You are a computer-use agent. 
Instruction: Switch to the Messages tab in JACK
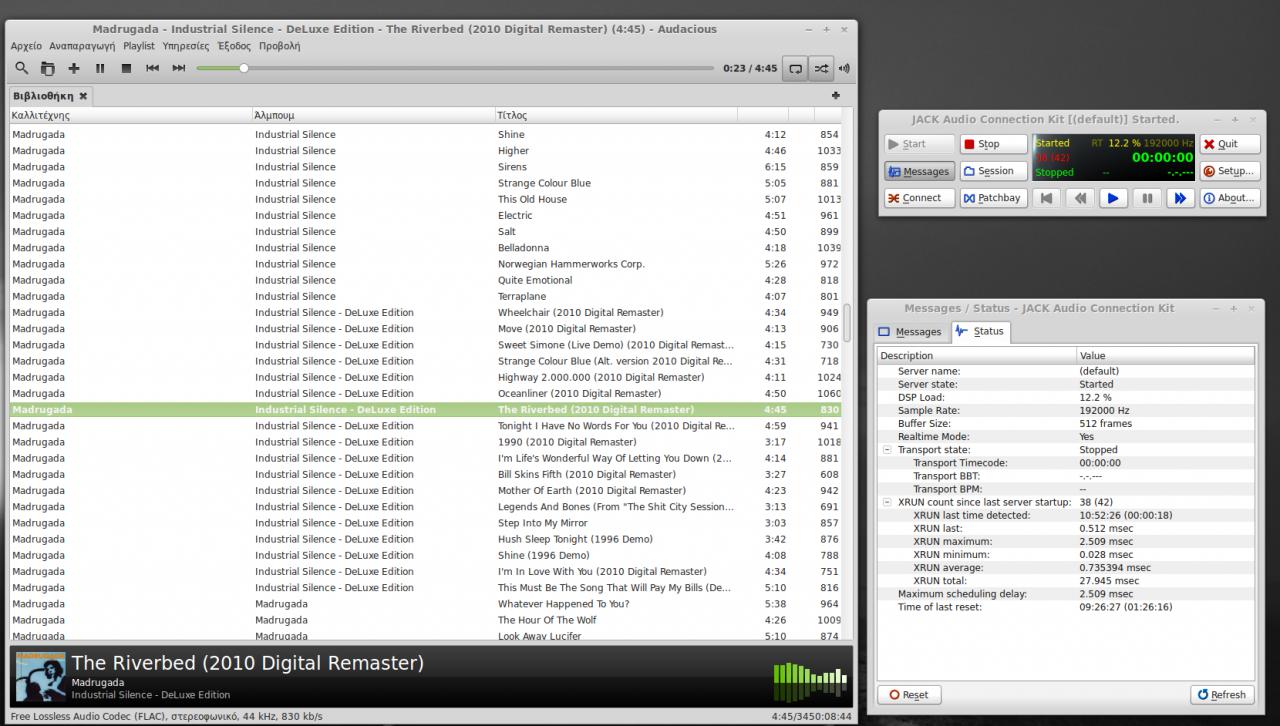(x=910, y=331)
